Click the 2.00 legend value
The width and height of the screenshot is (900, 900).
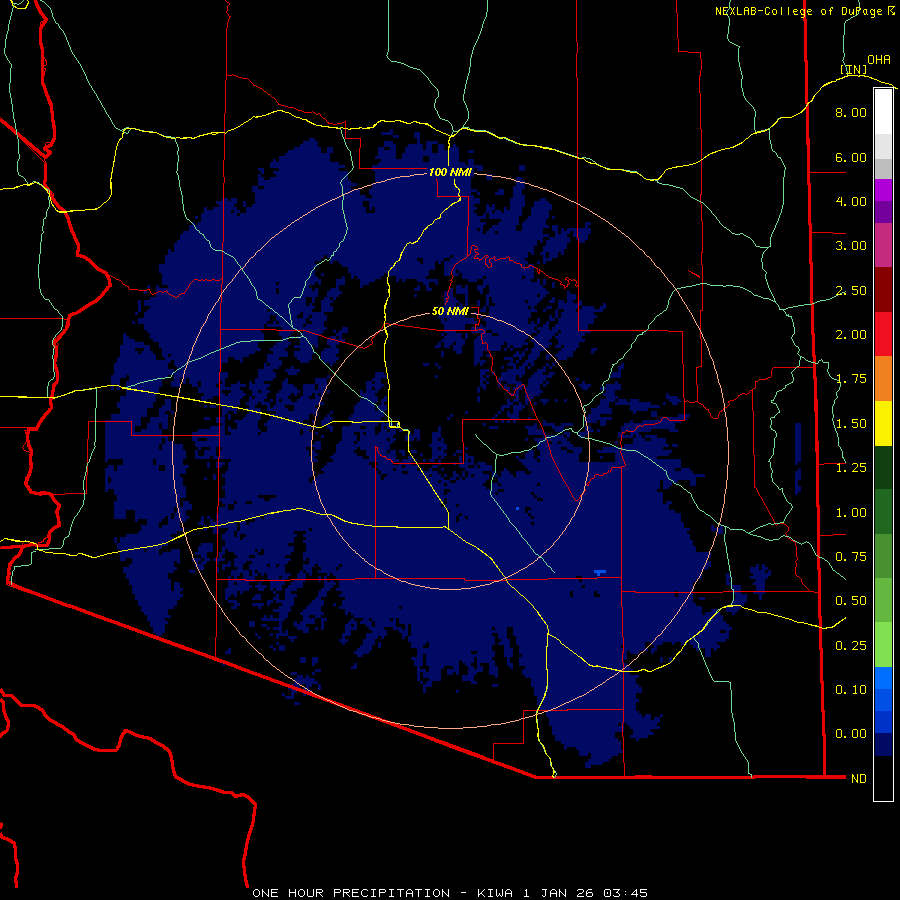pyautogui.click(x=851, y=335)
